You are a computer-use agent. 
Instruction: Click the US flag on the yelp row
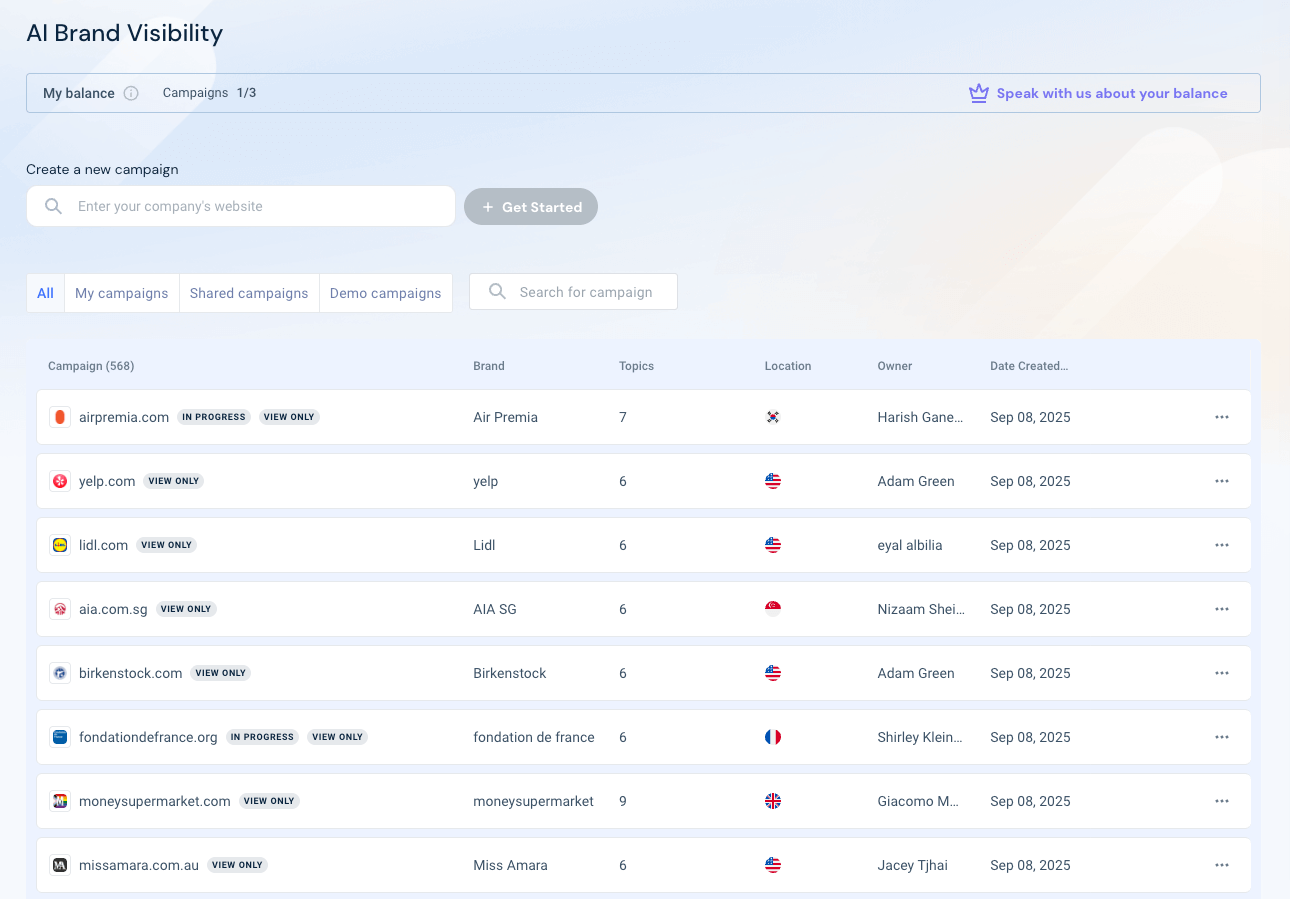point(772,481)
